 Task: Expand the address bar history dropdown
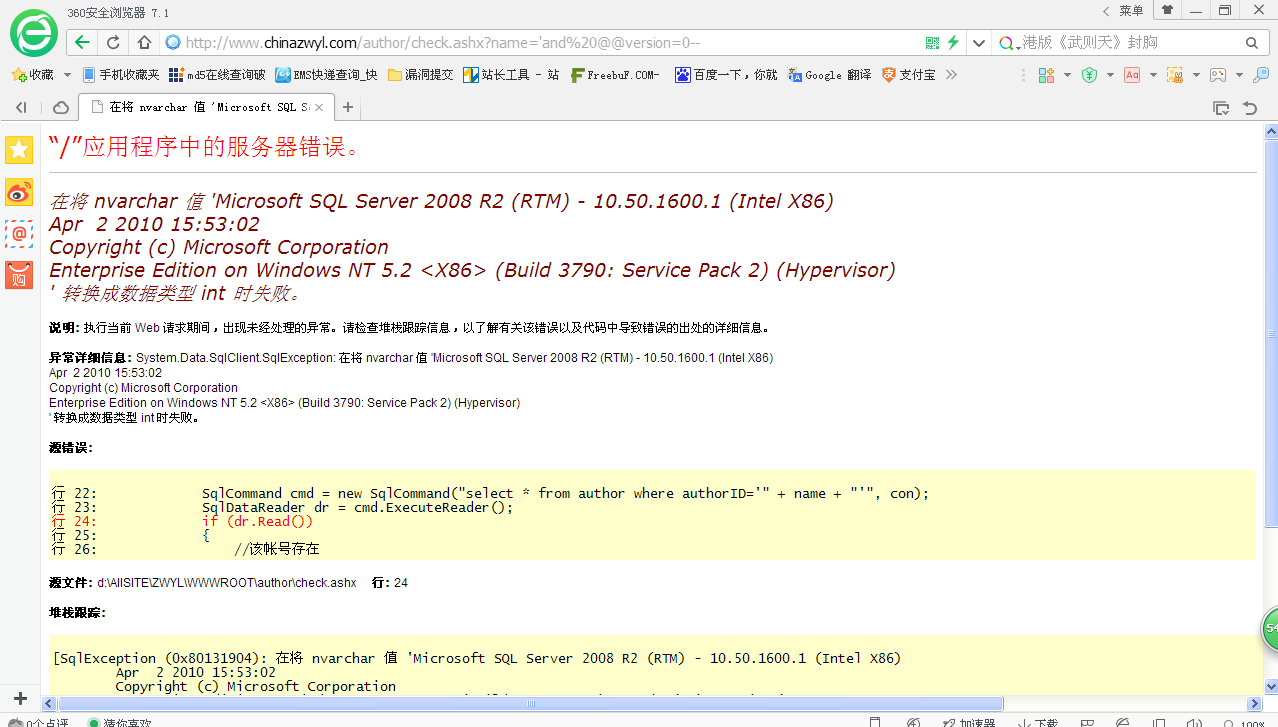click(x=979, y=43)
